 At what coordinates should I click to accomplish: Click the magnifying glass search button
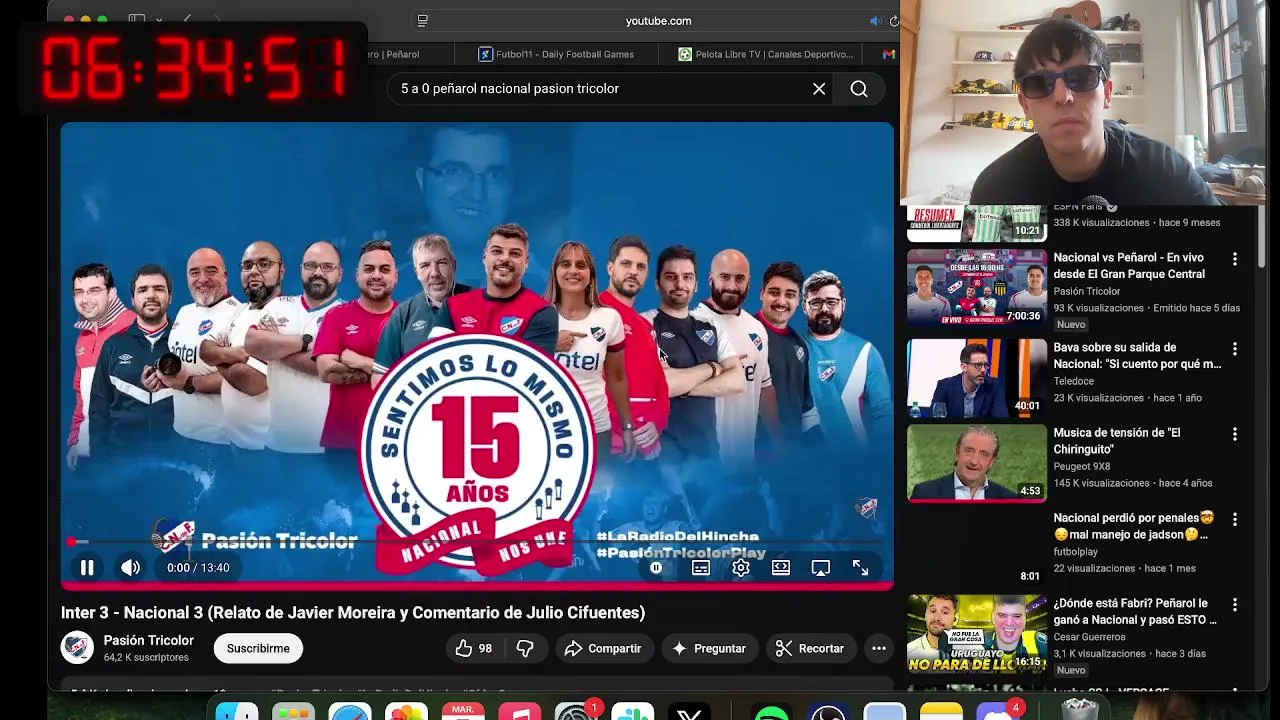[x=859, y=89]
